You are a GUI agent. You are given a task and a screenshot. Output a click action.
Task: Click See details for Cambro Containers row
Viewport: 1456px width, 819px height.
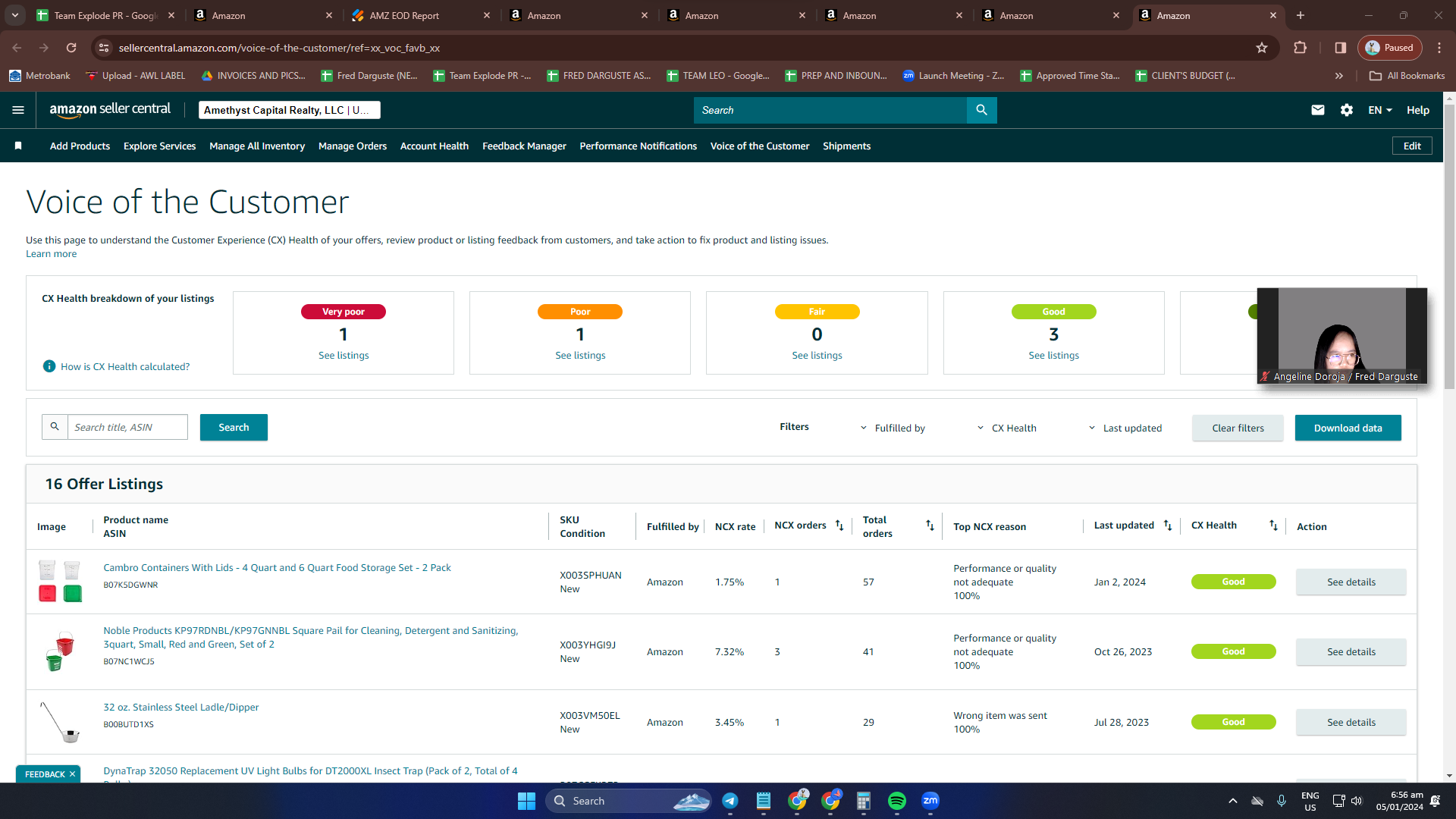[x=1351, y=582]
